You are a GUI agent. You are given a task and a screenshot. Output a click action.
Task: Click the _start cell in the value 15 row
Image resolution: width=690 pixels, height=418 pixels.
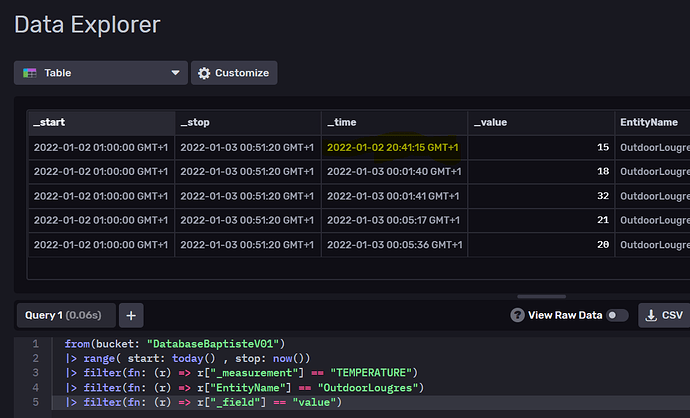tap(101, 147)
